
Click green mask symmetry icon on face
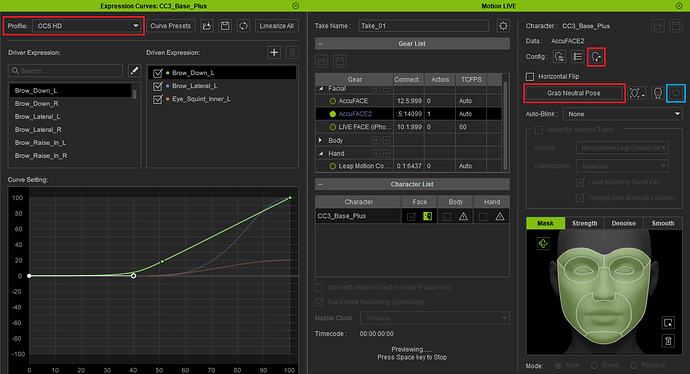[x=543, y=243]
